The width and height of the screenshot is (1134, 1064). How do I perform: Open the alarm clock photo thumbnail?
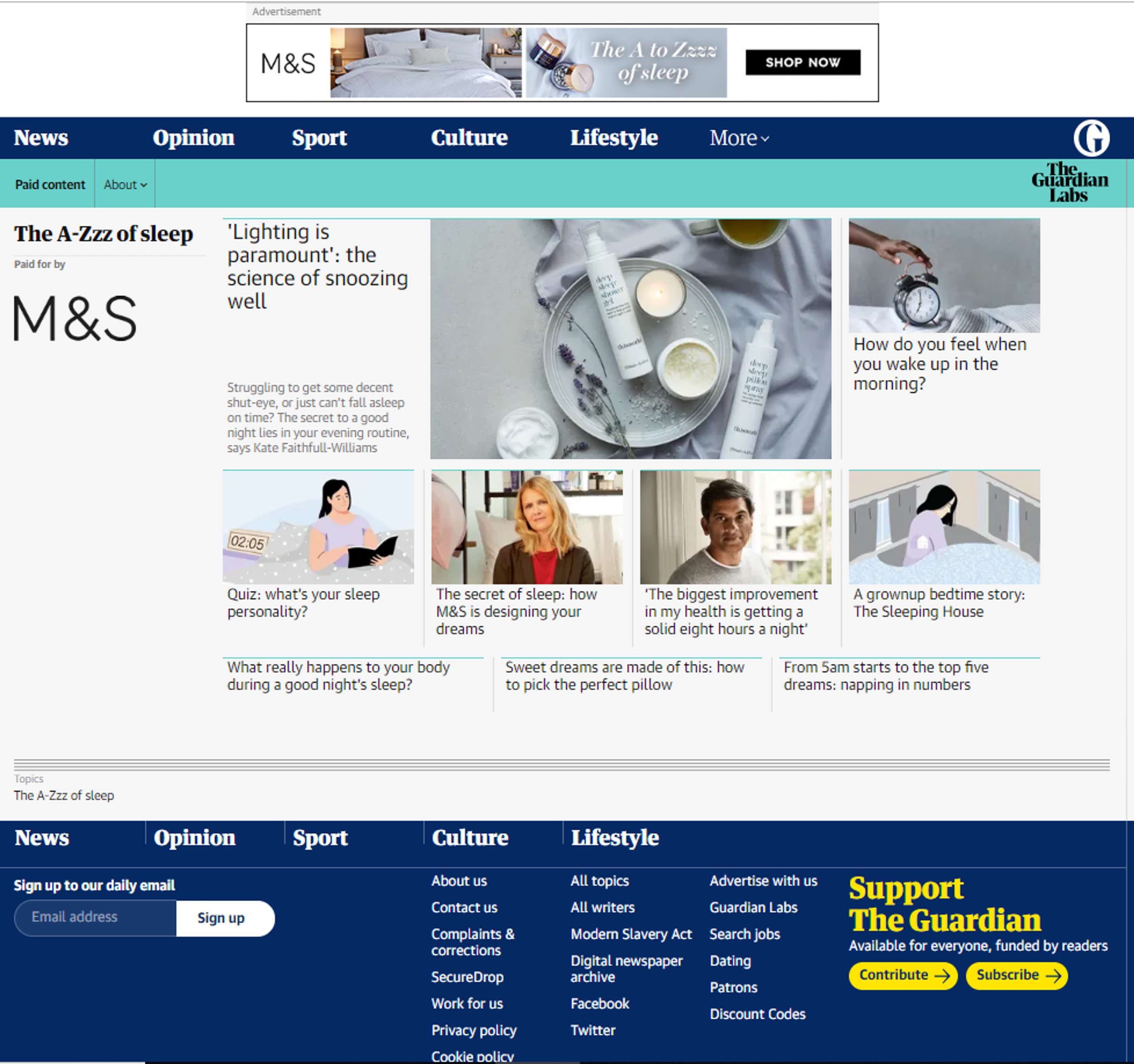[x=944, y=275]
